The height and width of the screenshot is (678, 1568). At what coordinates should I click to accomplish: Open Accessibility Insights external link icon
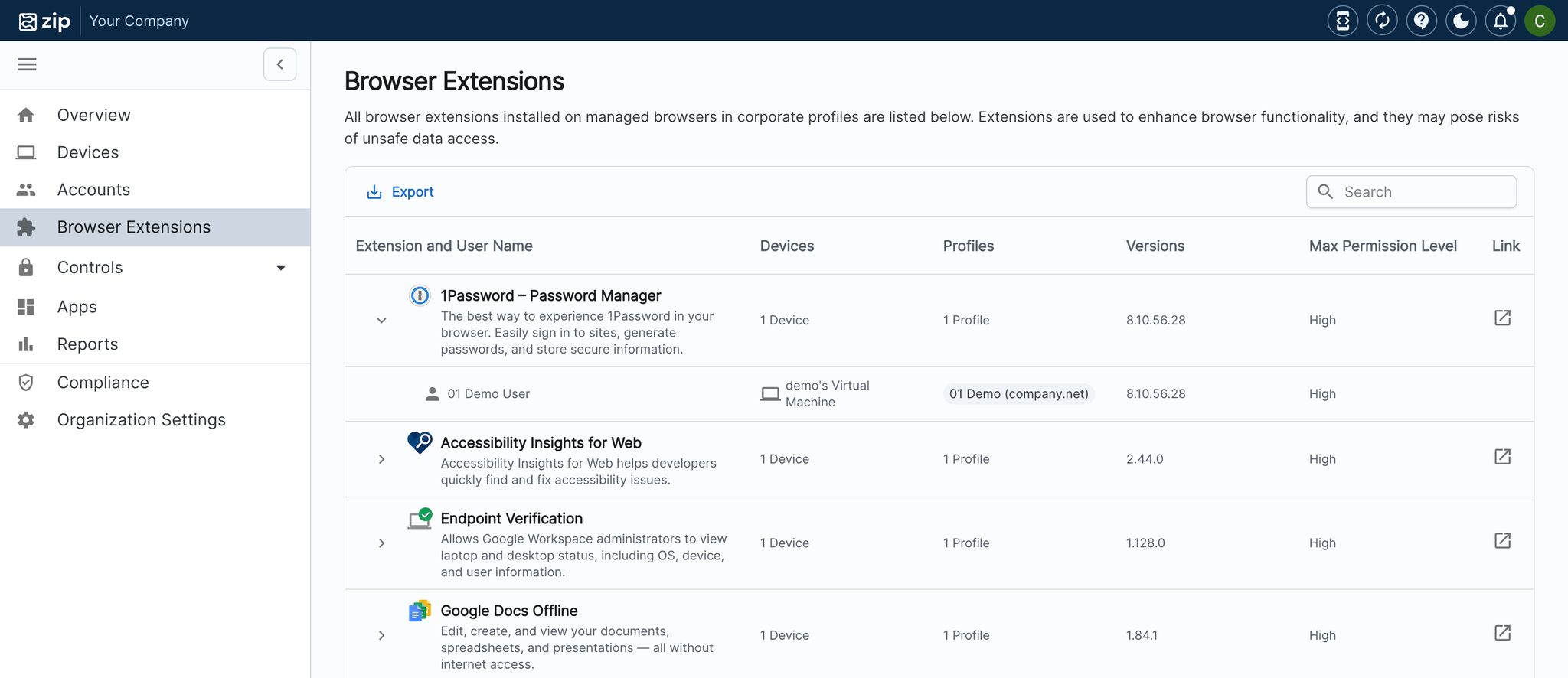click(1502, 458)
